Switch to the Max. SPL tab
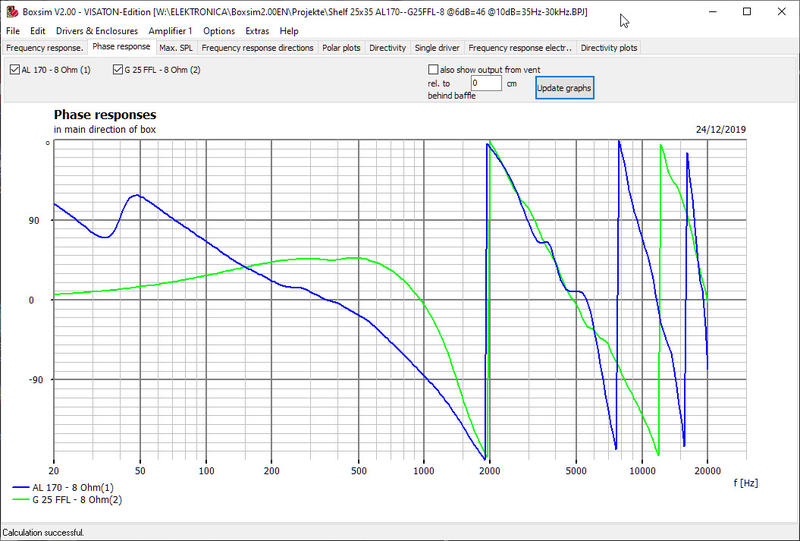 (x=176, y=47)
